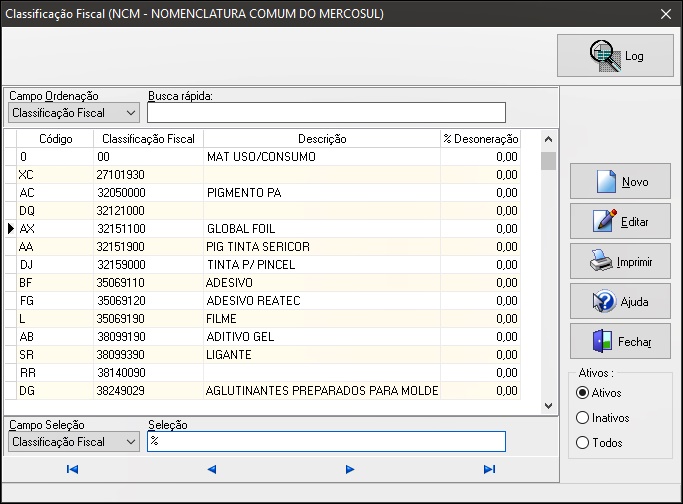Select the row ADITIVO GEL

pos(263,337)
